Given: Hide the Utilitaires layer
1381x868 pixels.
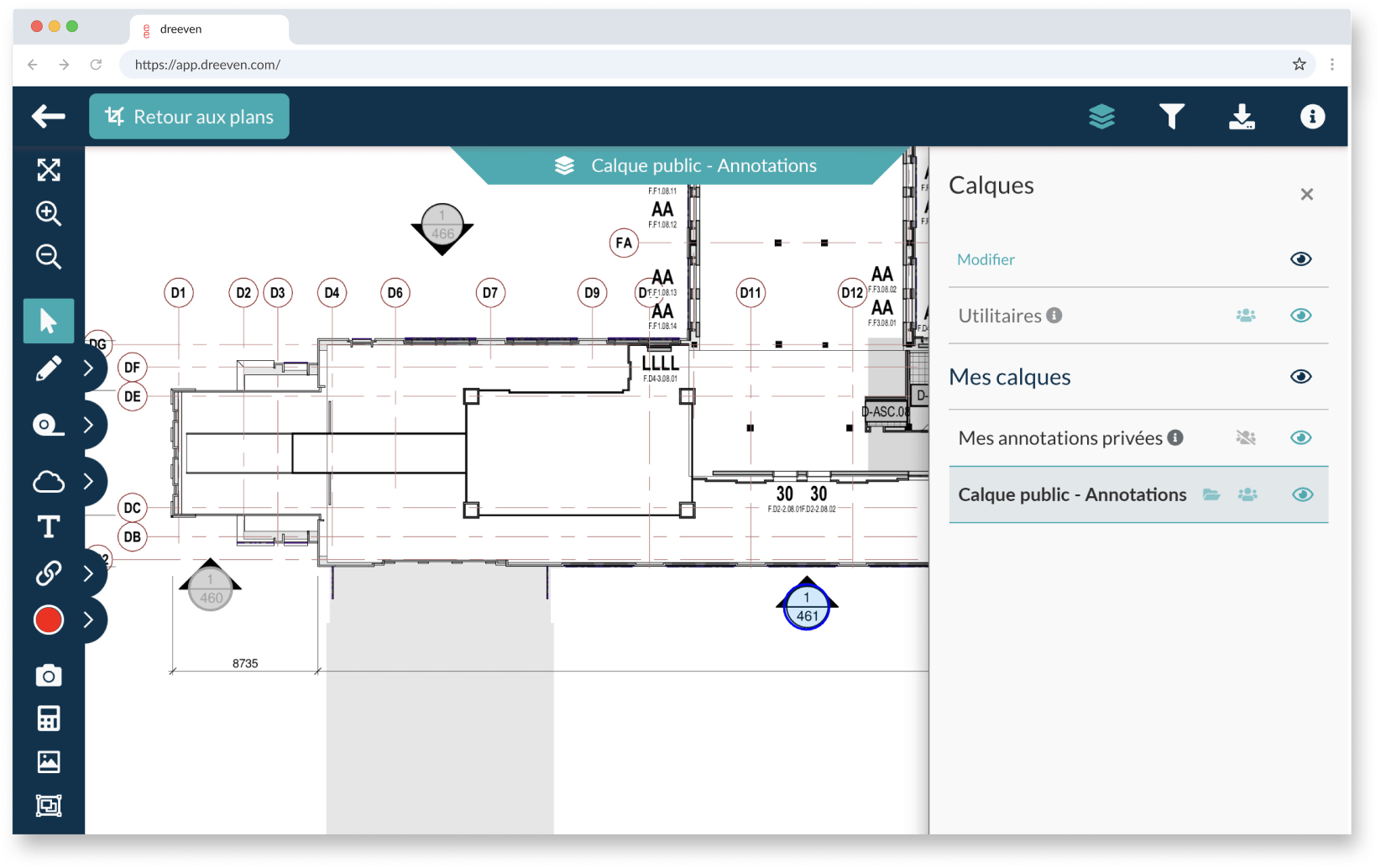Looking at the screenshot, I should click(1300, 315).
